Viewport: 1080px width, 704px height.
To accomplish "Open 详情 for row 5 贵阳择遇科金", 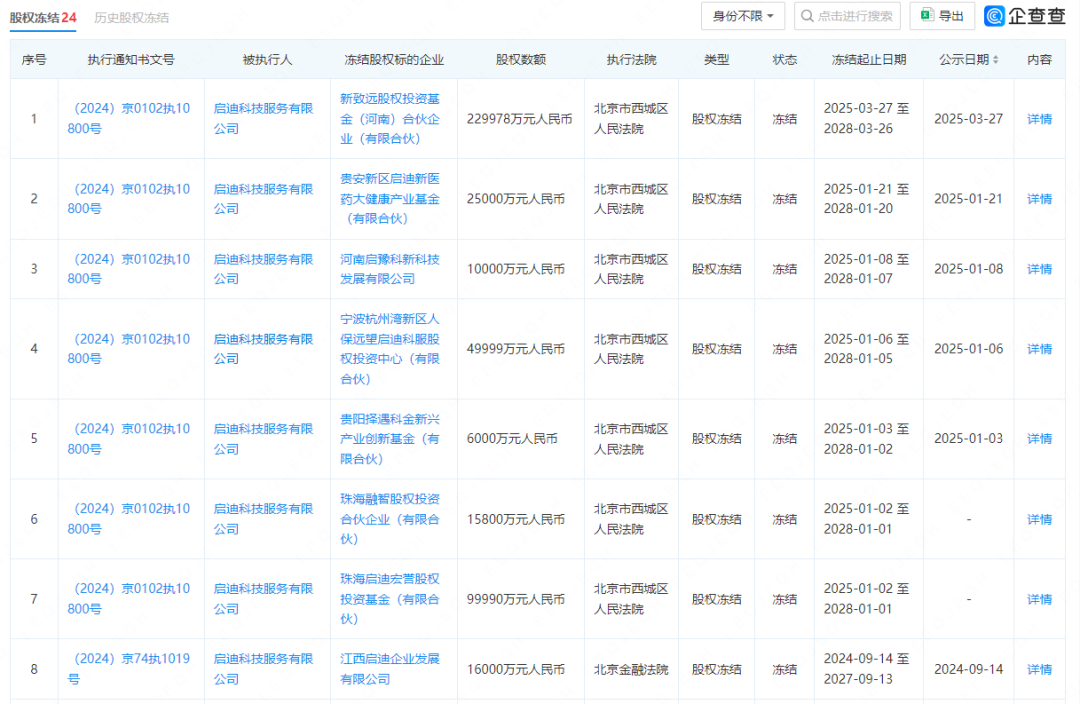I will pos(1039,439).
